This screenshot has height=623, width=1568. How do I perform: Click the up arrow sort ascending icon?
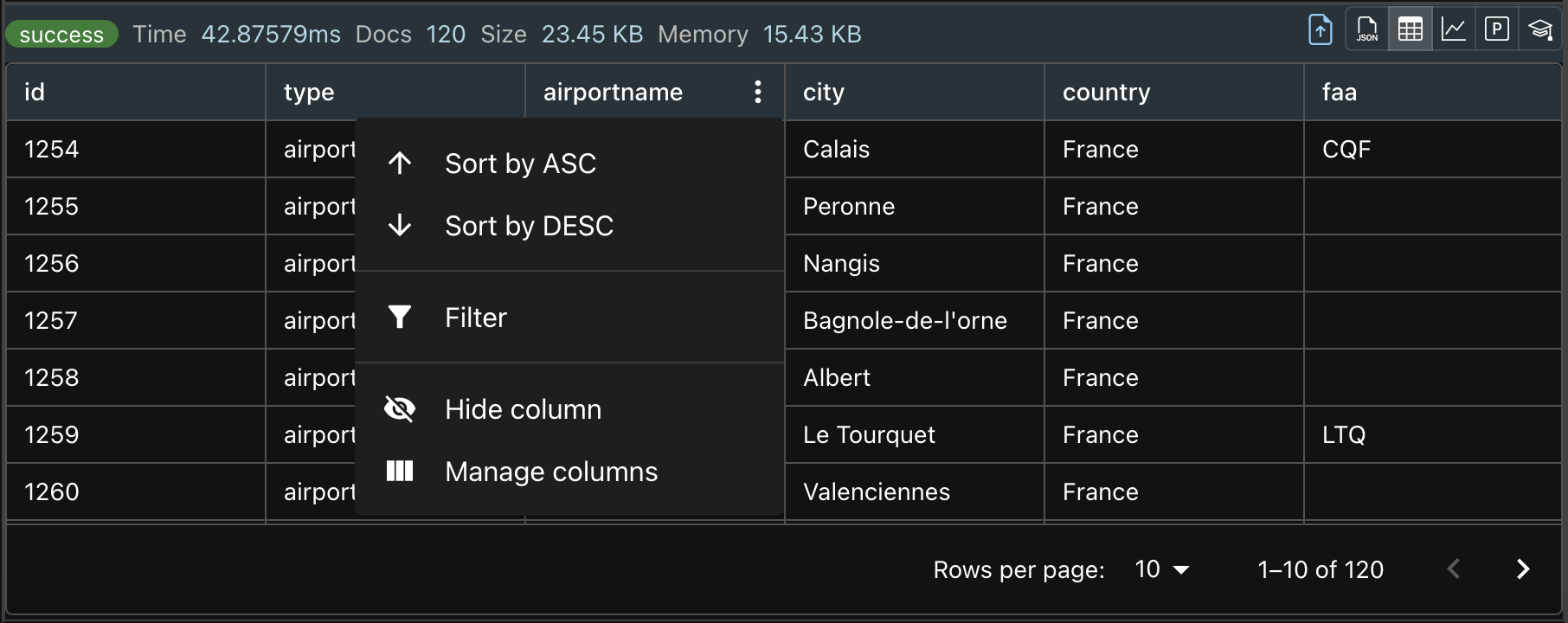400,163
